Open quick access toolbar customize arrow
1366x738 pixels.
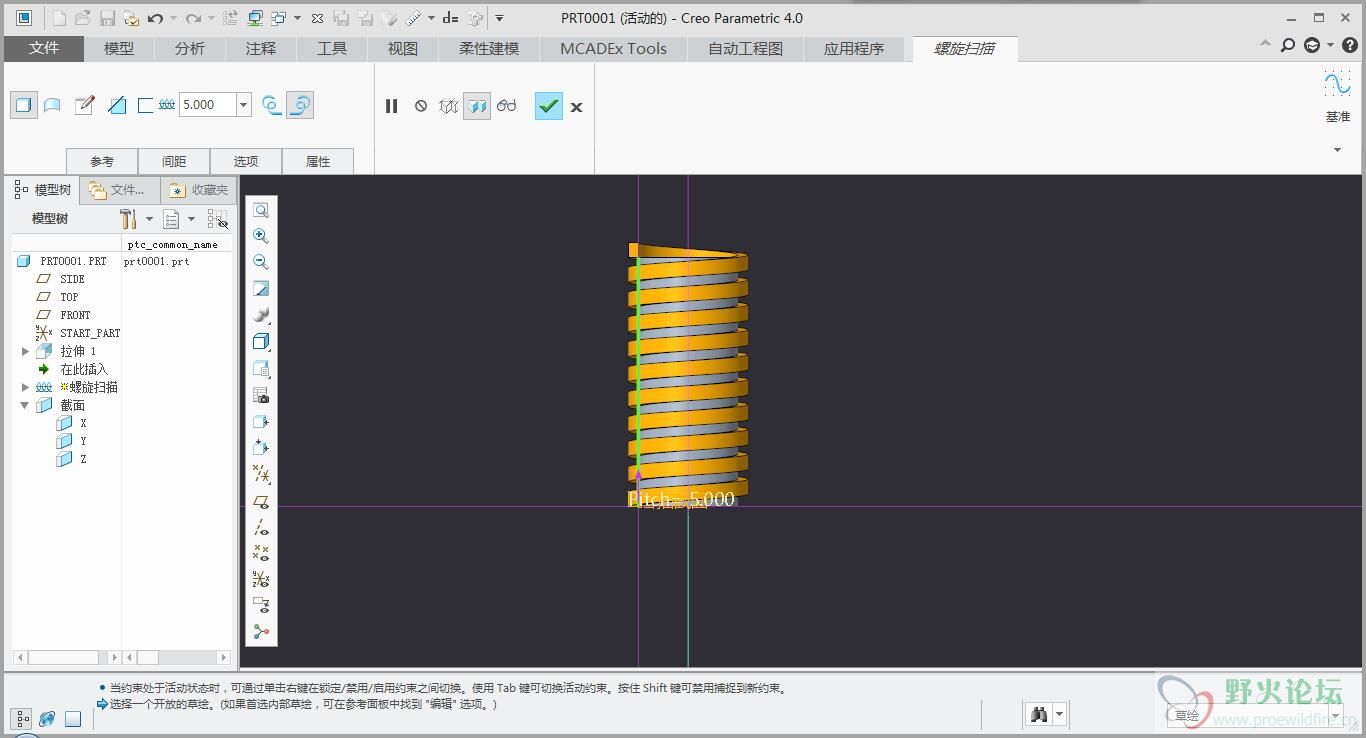tap(500, 18)
